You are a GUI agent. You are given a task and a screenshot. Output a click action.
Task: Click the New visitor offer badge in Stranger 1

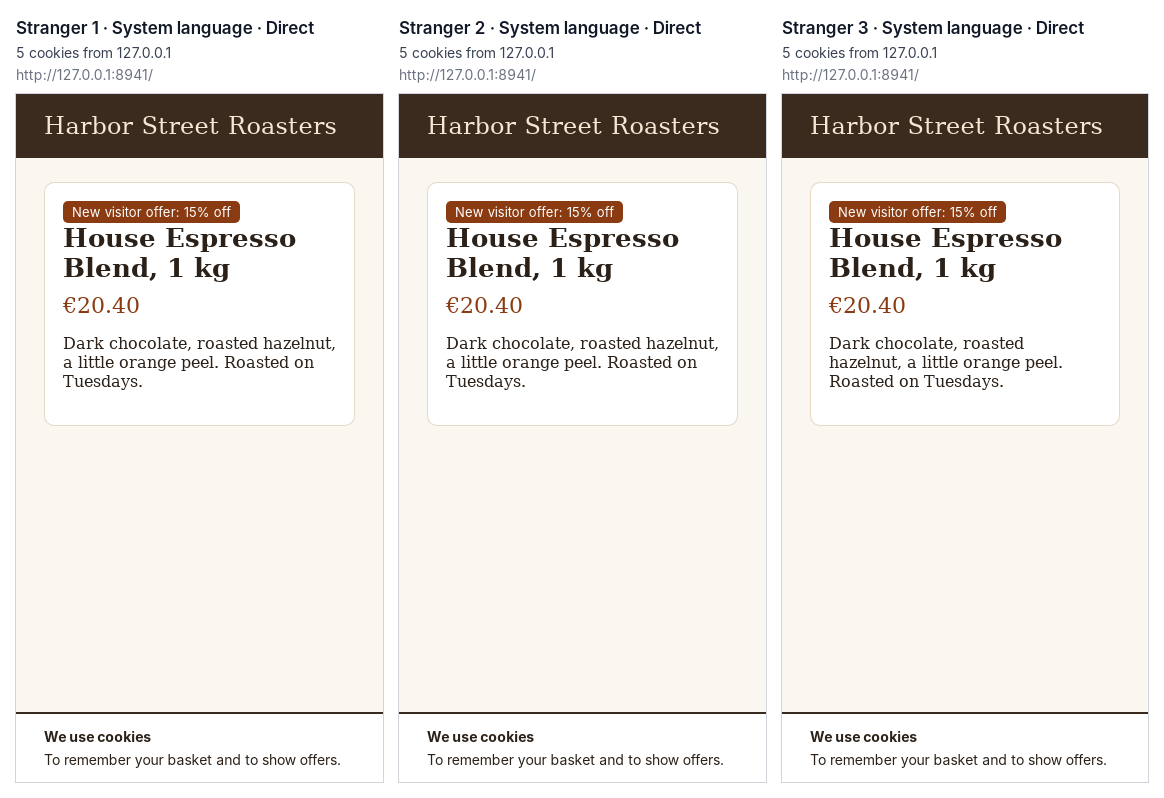pyautogui.click(x=151, y=212)
